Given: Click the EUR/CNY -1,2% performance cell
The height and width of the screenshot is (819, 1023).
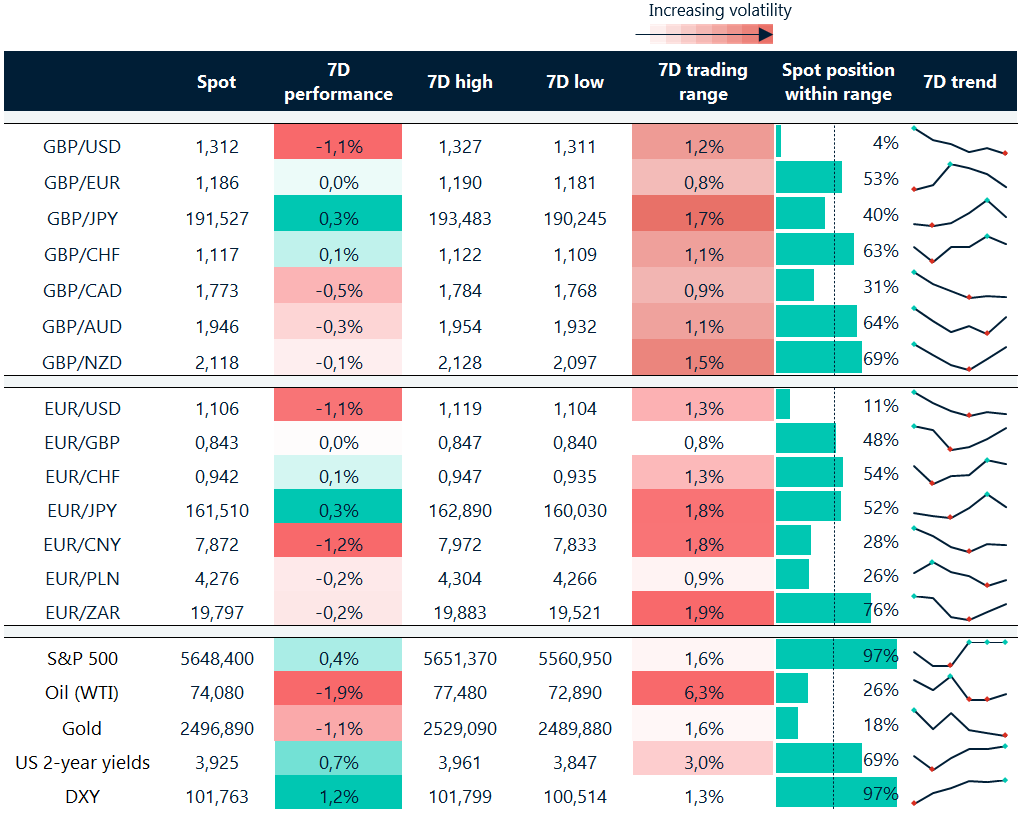Looking at the screenshot, I should coord(338,545).
